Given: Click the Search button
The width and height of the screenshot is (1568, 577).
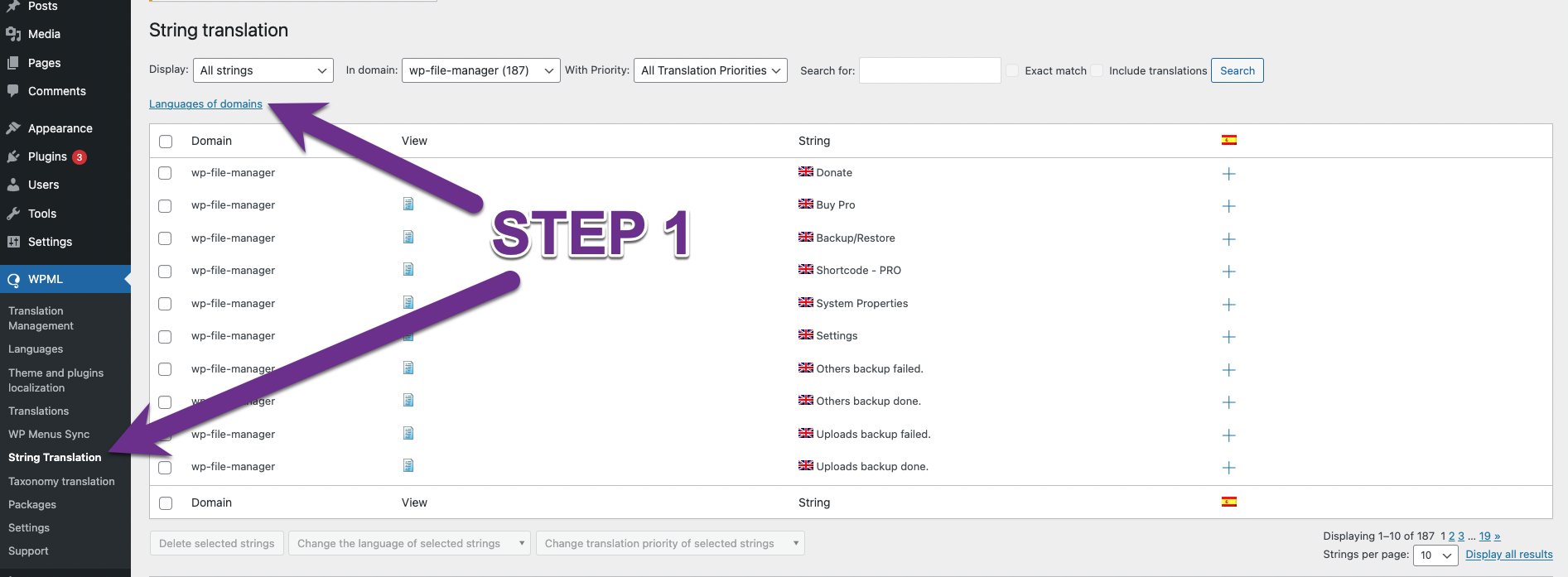Looking at the screenshot, I should (x=1238, y=70).
